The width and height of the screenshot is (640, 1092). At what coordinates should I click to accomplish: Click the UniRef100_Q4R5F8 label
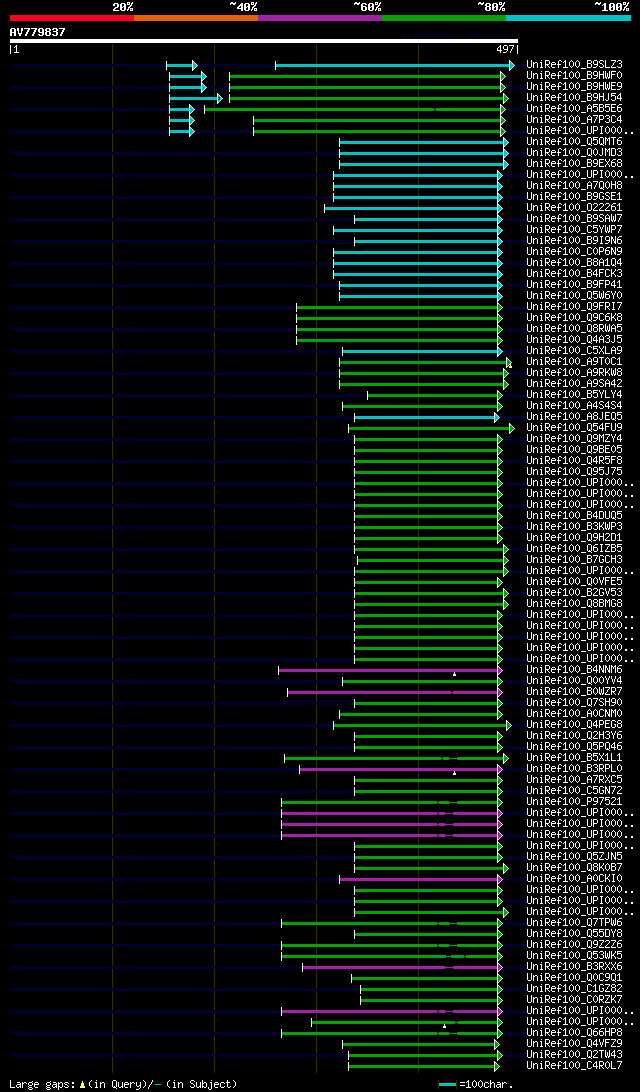tap(574, 460)
